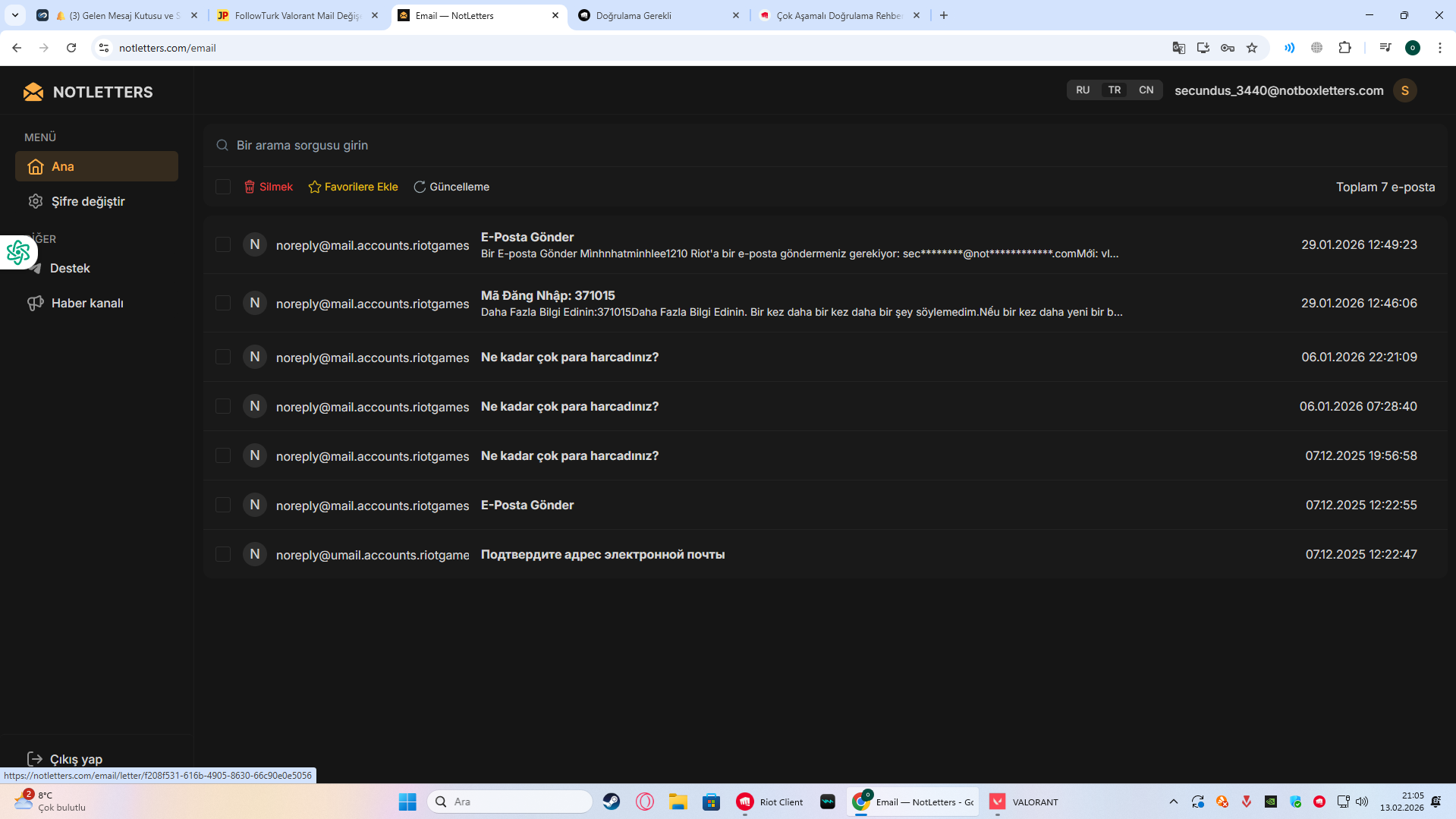Check the Mã Đăng Nhập email checkbox

point(222,303)
